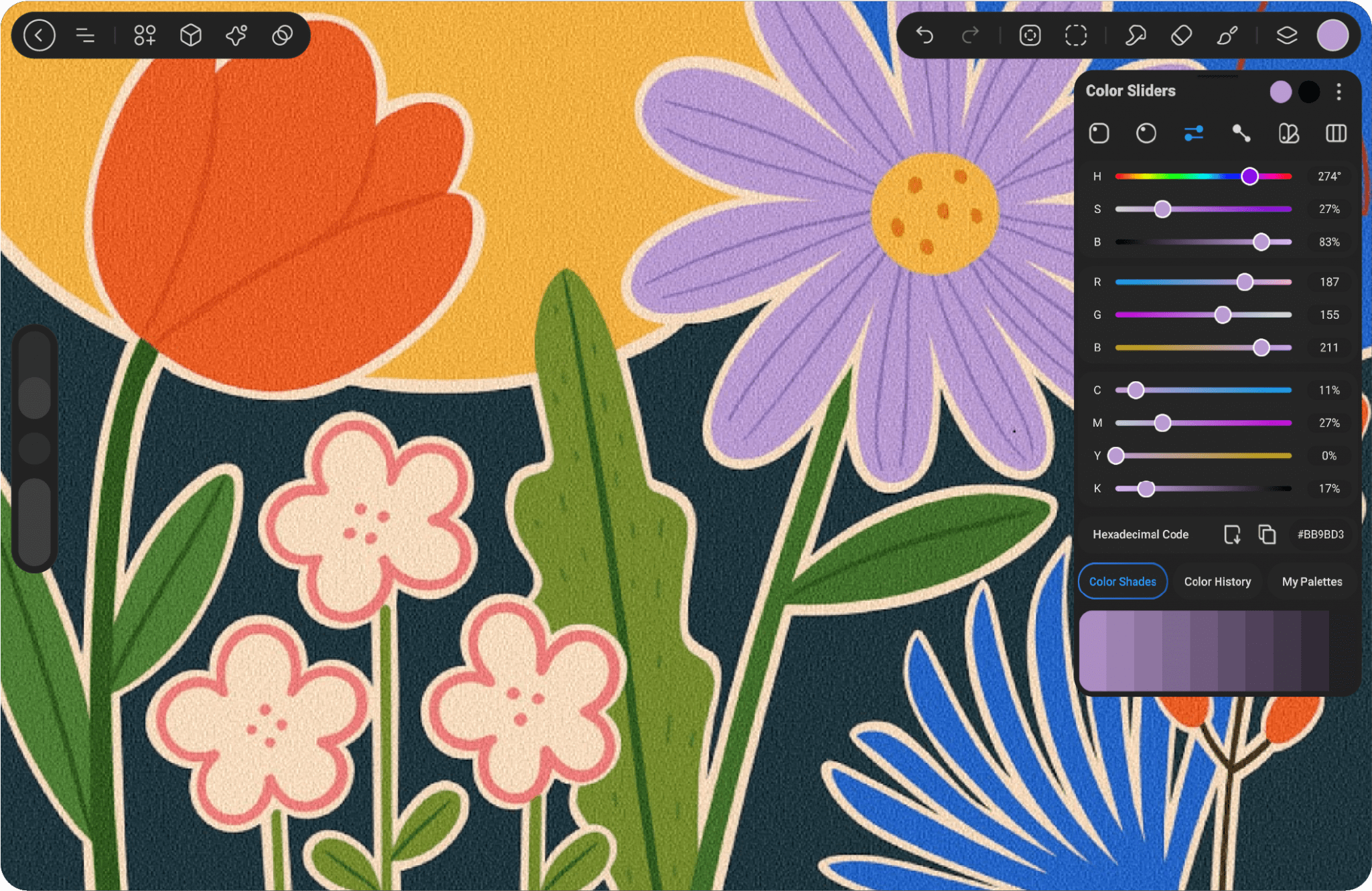Select the Paintbrush tool
The width and height of the screenshot is (1372, 891).
[x=1228, y=35]
